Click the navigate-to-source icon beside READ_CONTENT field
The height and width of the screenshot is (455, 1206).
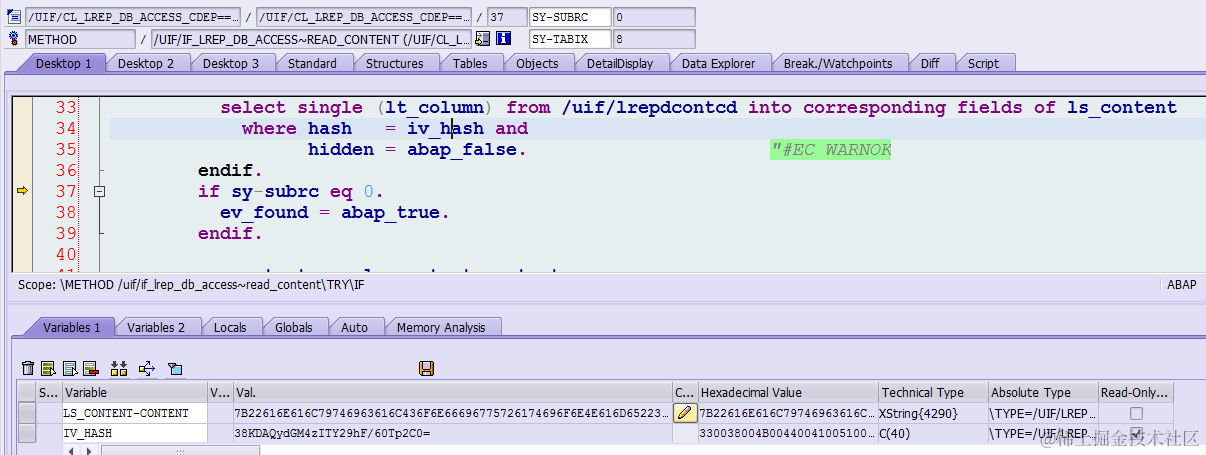(483, 39)
